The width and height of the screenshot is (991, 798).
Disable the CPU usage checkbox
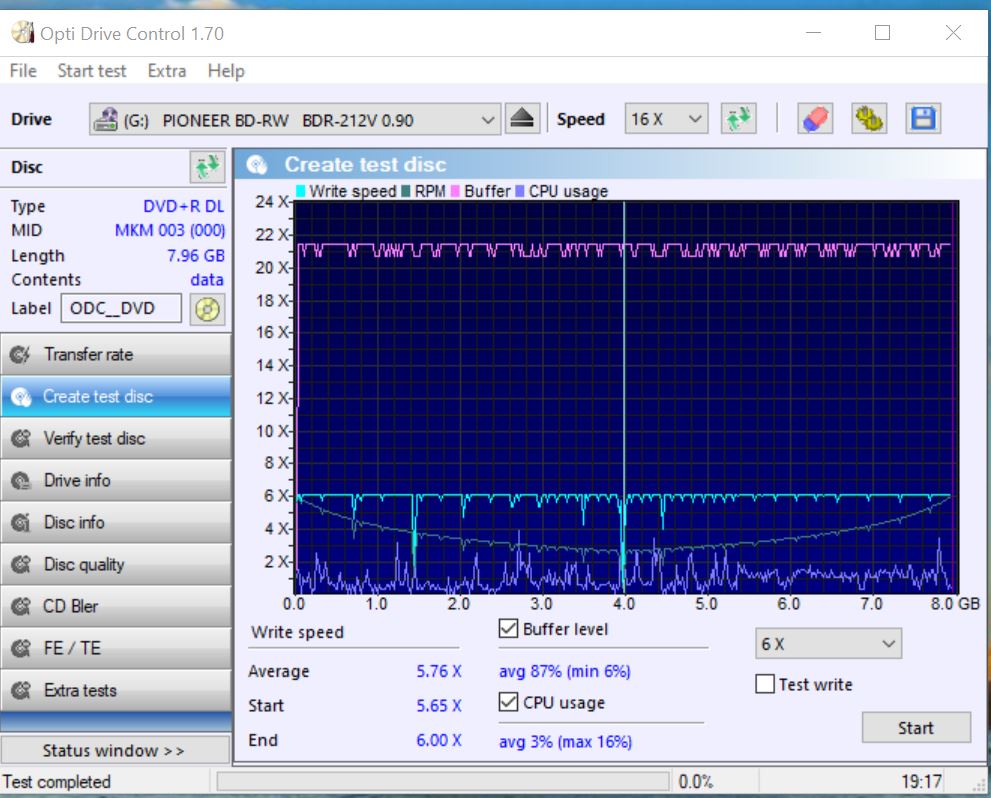click(x=508, y=703)
